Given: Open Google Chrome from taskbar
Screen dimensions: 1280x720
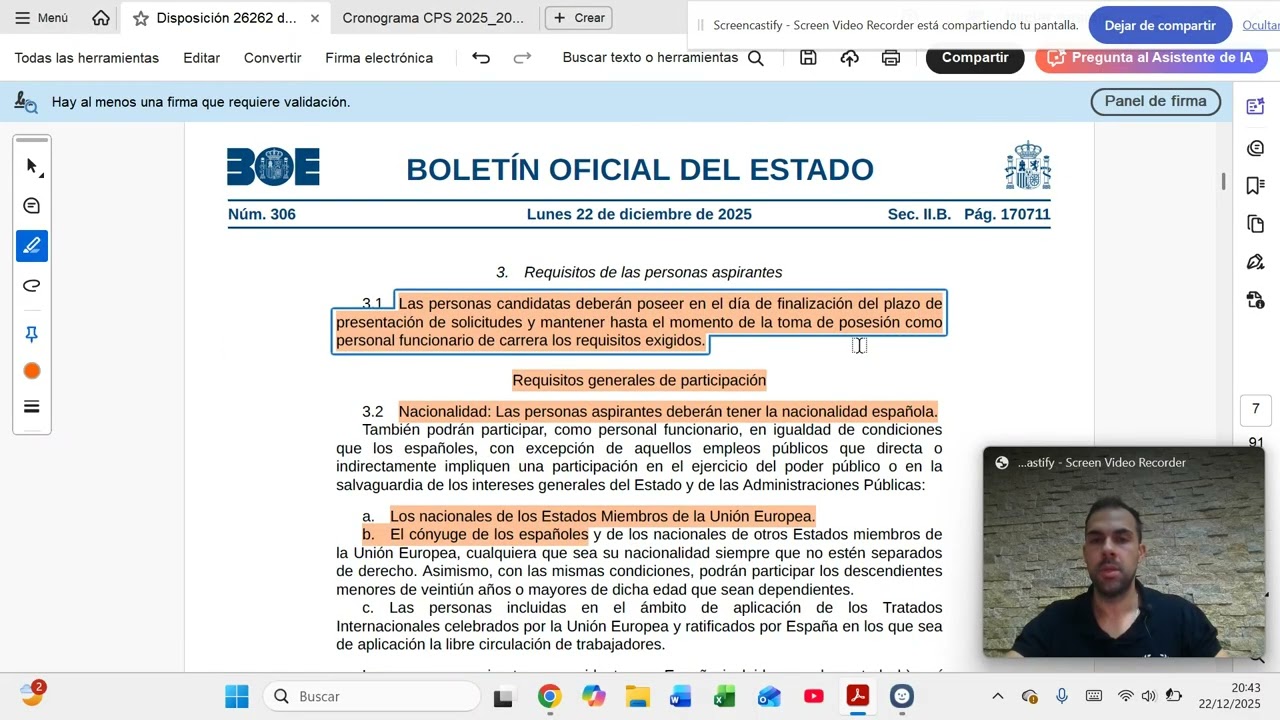Looking at the screenshot, I should (549, 696).
